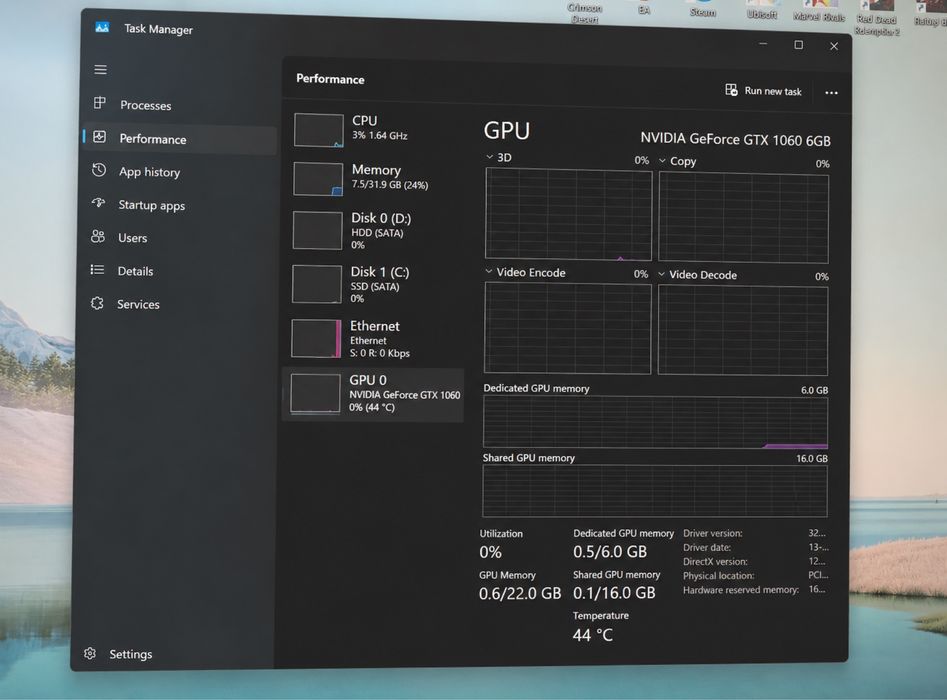The width and height of the screenshot is (947, 700).
Task: Click the 0.5/6.0 GB dedicated memory value
Action: pos(610,551)
